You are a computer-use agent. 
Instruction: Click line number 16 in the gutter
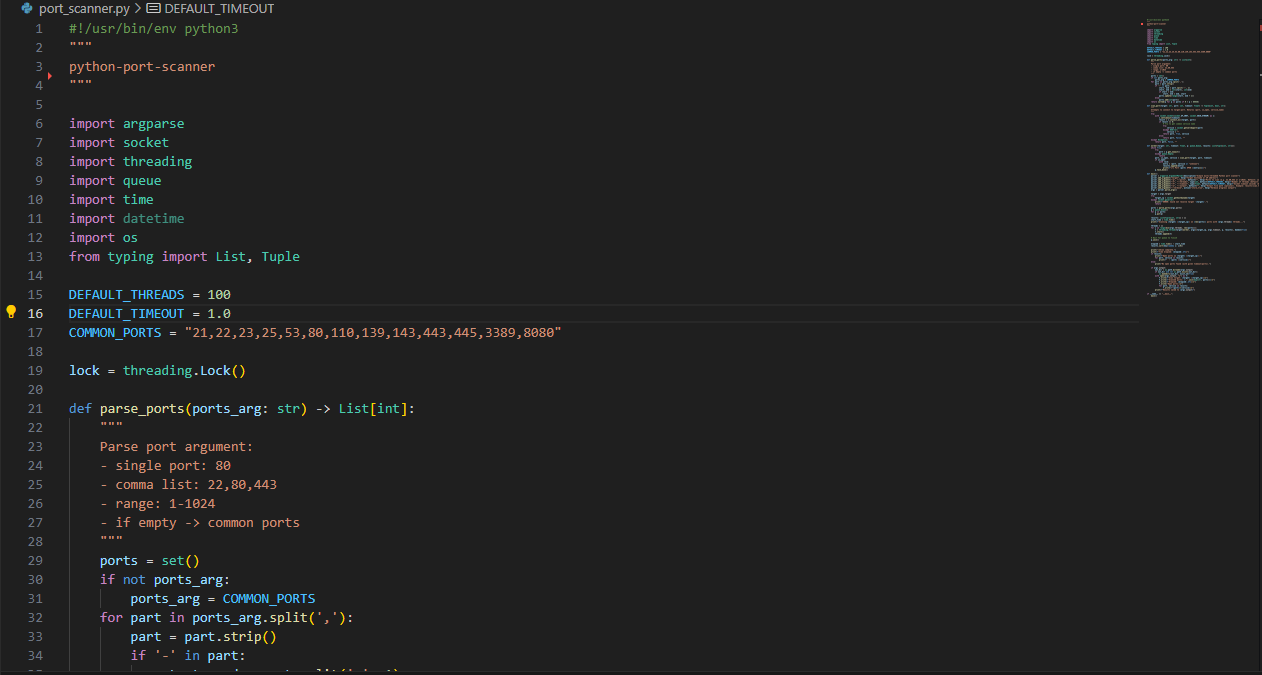(35, 313)
